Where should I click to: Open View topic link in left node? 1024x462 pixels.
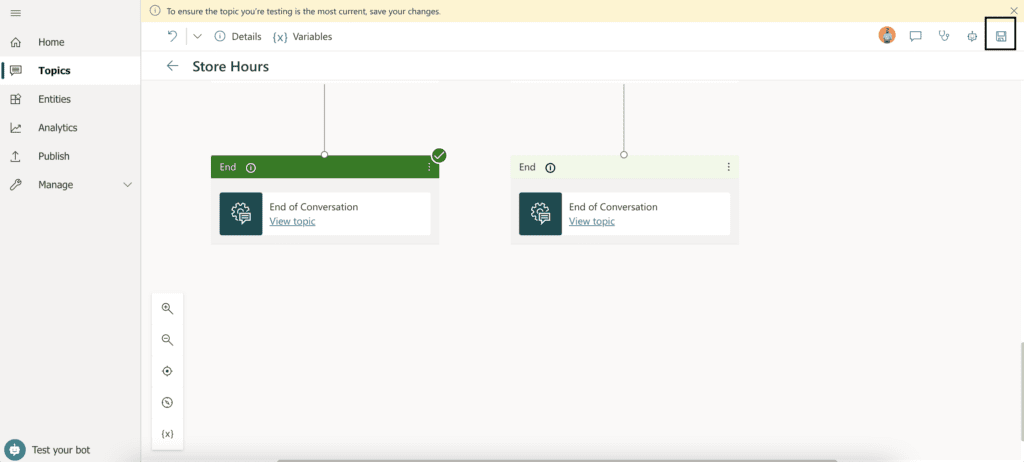(293, 222)
